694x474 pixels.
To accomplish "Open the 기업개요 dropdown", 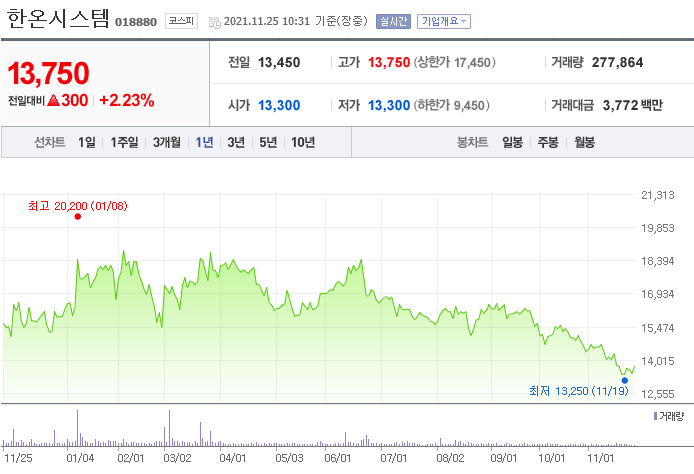I will pos(444,21).
